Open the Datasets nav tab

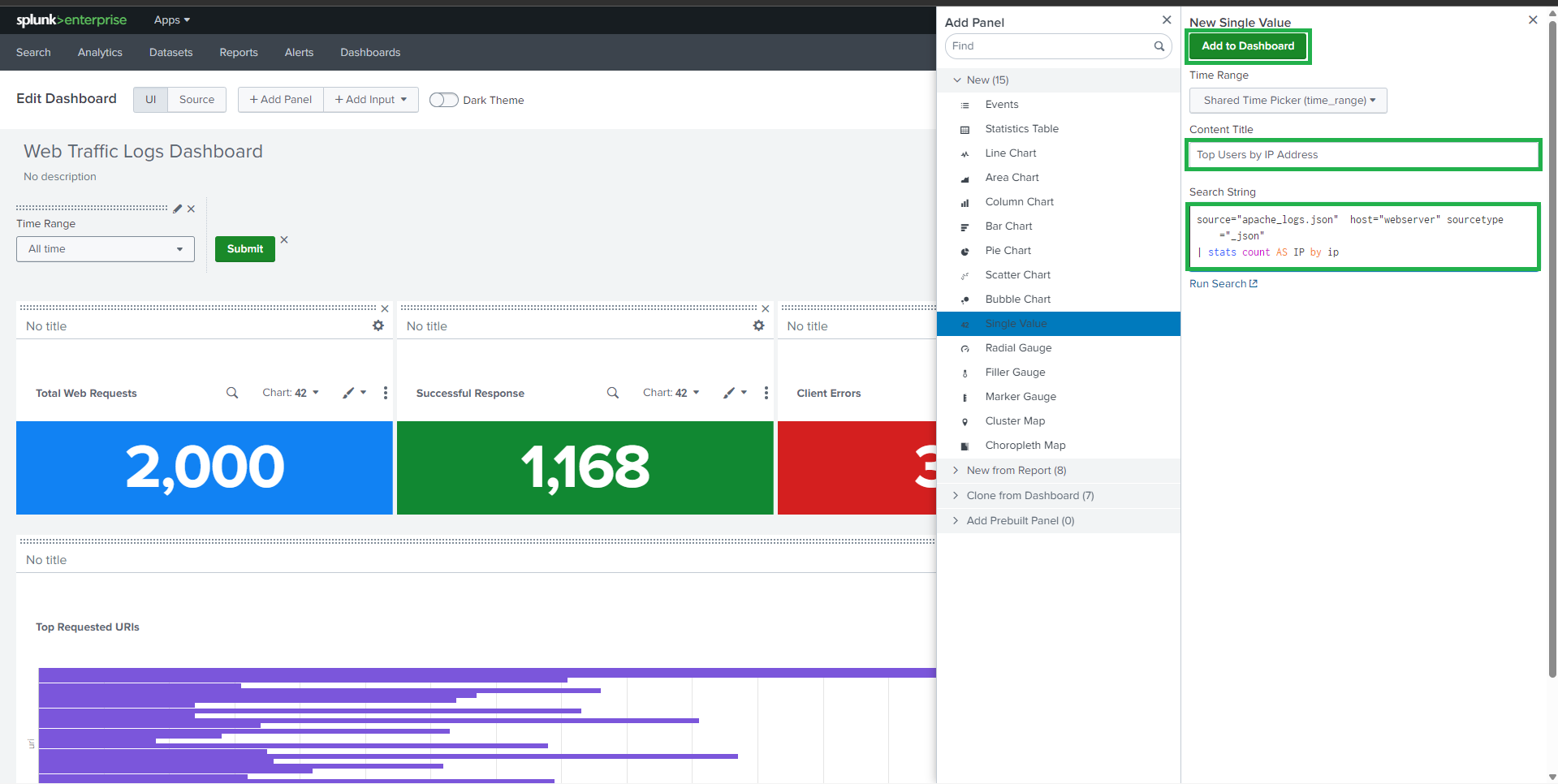(x=171, y=53)
